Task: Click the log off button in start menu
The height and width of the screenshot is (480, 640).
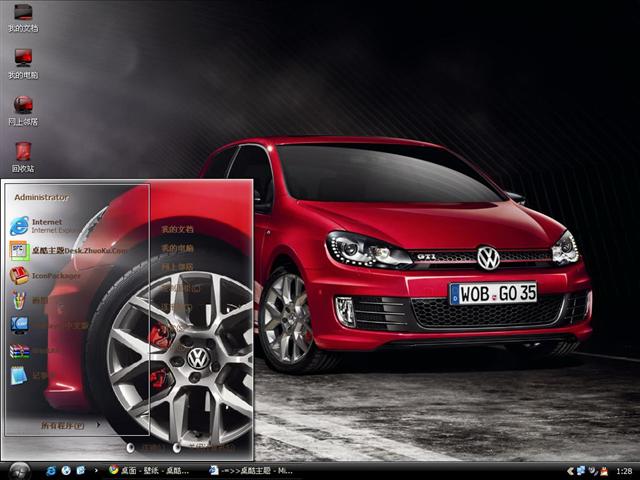Action: tap(130, 448)
